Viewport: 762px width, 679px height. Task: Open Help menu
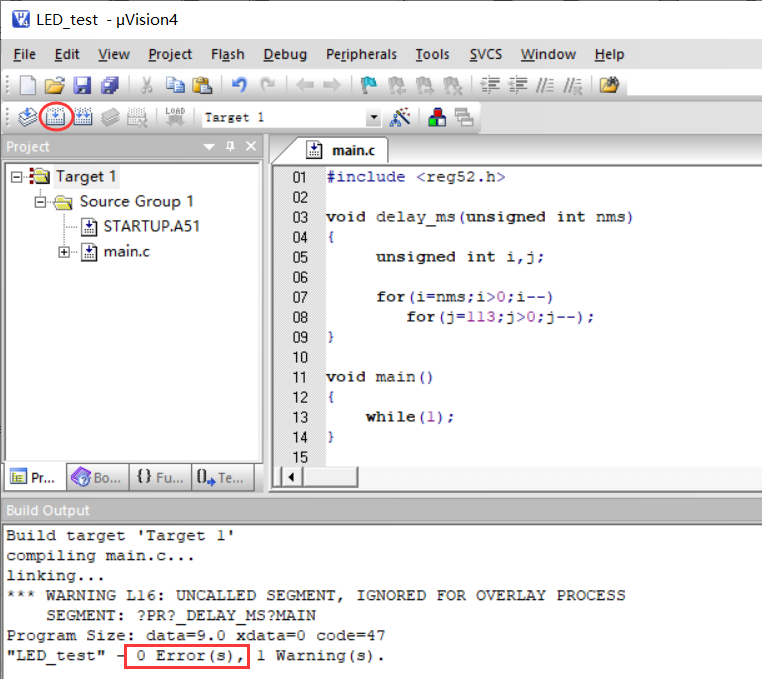tap(609, 54)
